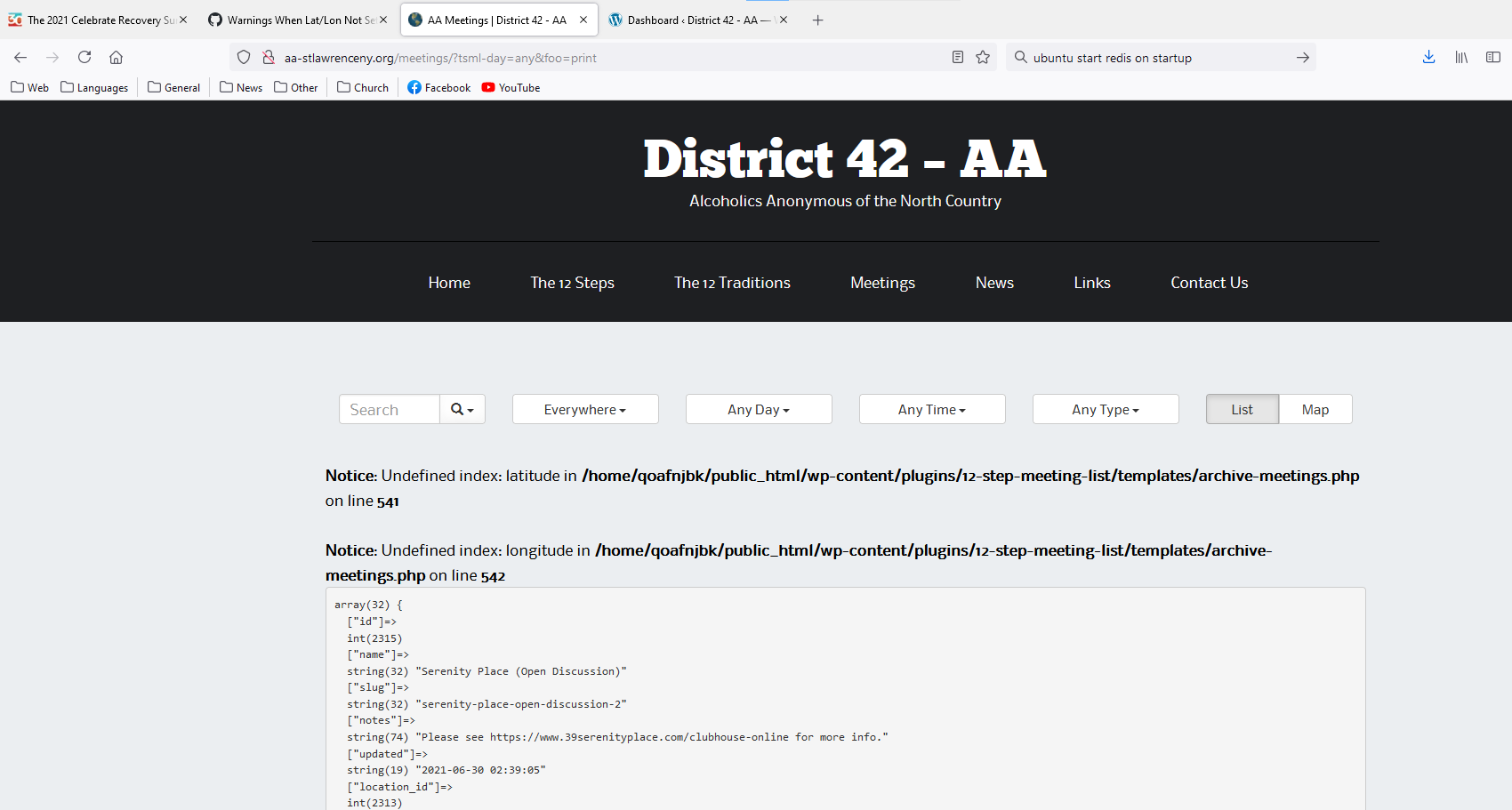Open the Church bookmarks folder
This screenshot has width=1512, height=810.
click(363, 87)
